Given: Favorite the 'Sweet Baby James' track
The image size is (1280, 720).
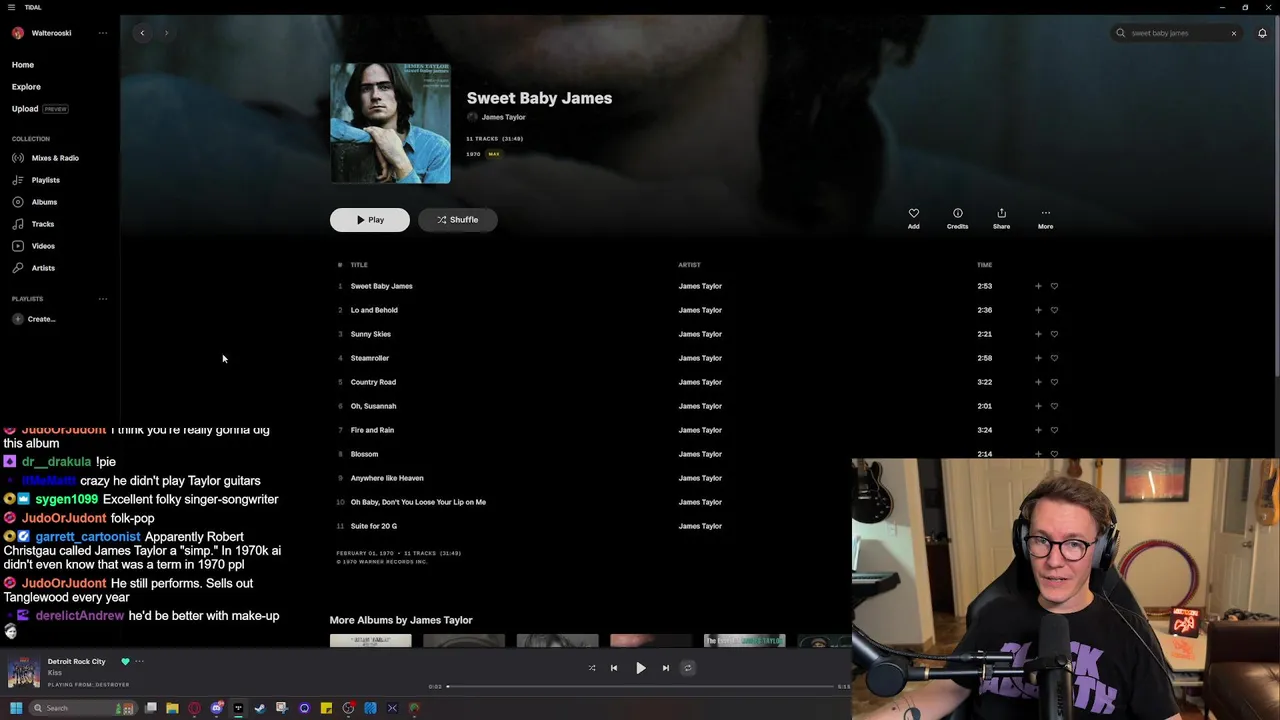Looking at the screenshot, I should [x=1054, y=286].
